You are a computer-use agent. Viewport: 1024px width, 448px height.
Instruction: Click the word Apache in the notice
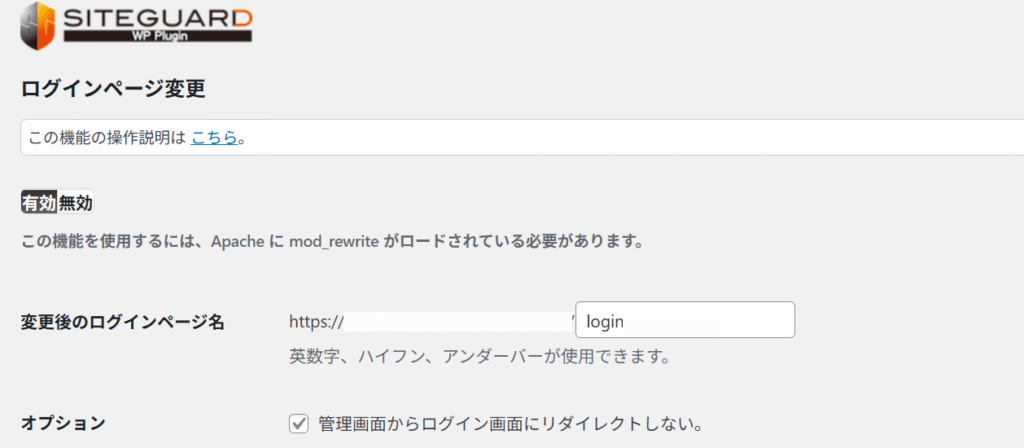(x=237, y=242)
